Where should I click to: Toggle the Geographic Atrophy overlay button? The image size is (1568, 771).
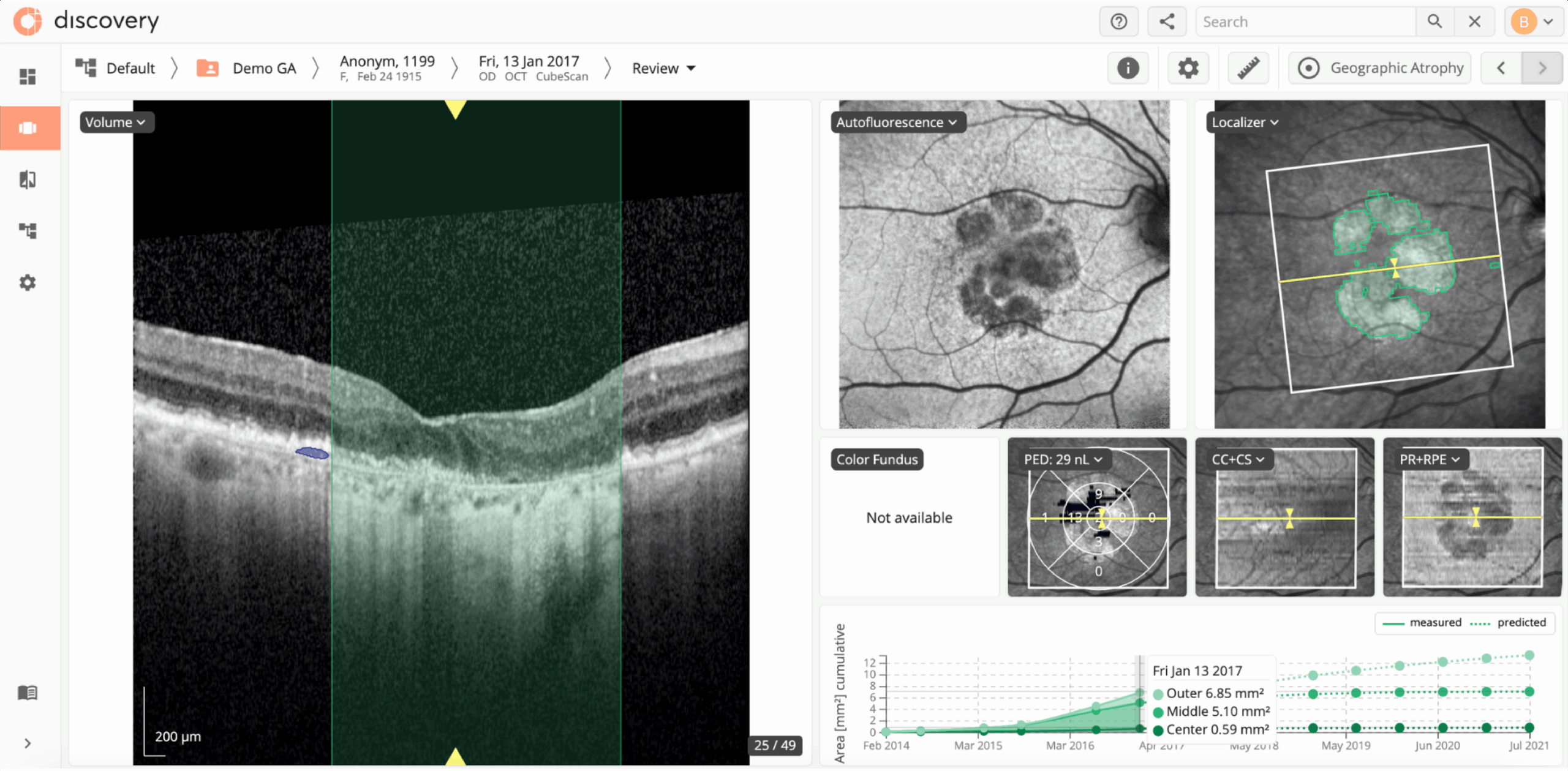click(1380, 68)
